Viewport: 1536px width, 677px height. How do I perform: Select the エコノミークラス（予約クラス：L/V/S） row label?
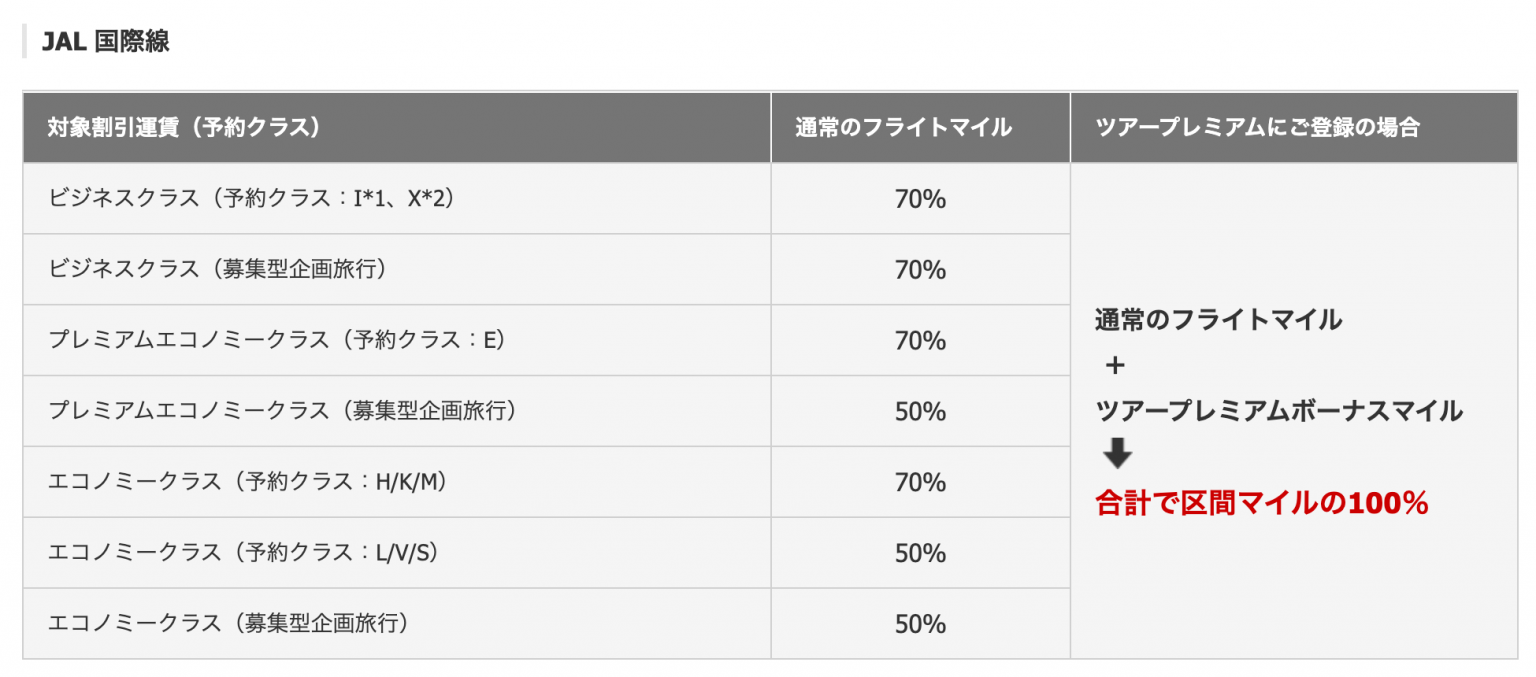pos(243,553)
